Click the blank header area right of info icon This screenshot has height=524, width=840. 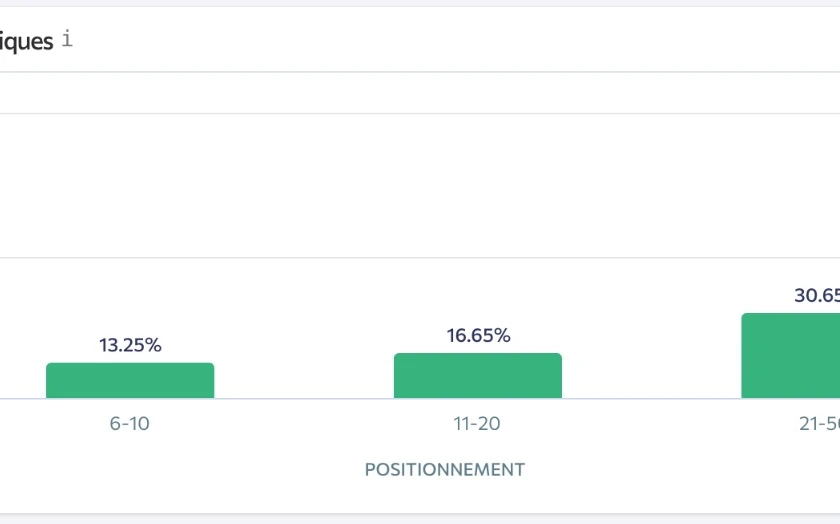pos(450,41)
